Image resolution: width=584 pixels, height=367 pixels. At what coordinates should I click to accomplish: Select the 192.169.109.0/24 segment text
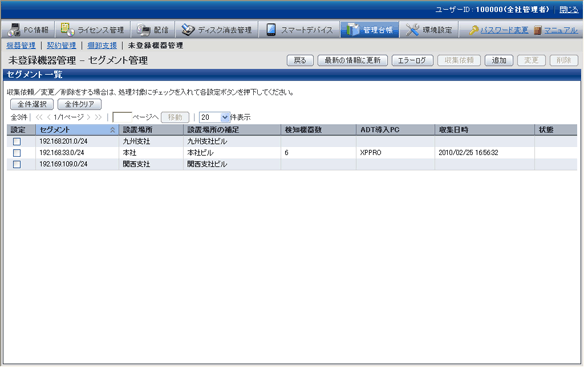point(63,164)
